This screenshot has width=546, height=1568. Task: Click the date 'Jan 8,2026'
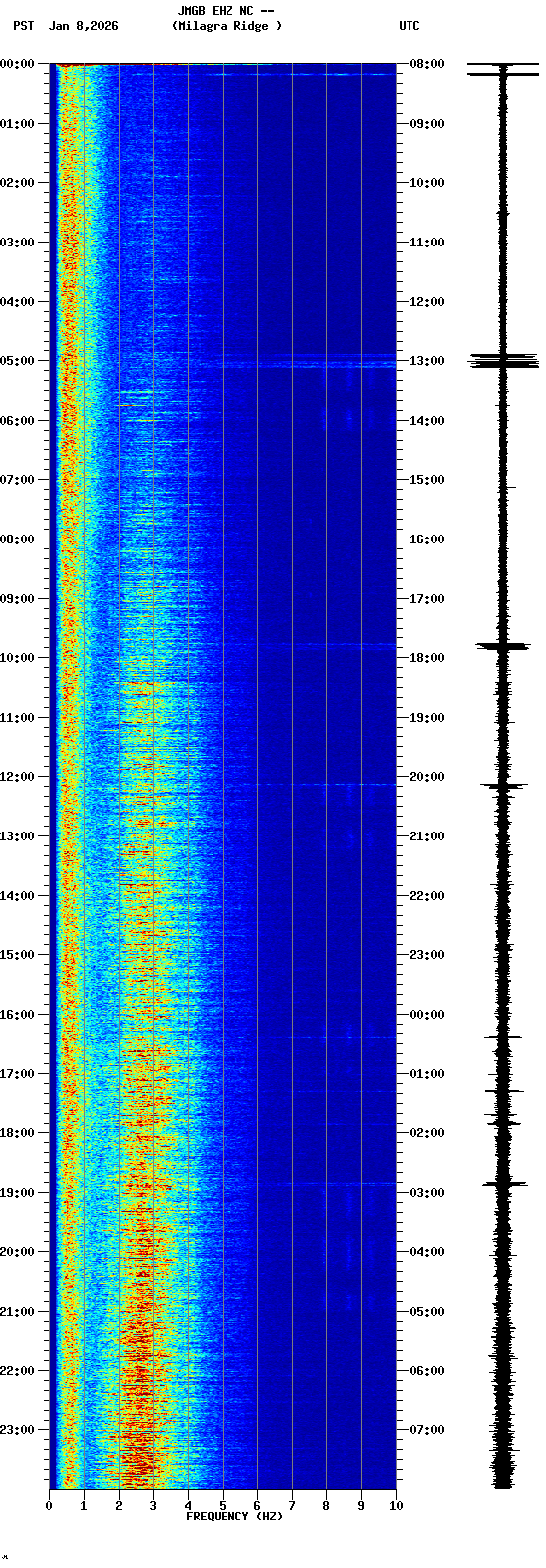click(x=83, y=26)
